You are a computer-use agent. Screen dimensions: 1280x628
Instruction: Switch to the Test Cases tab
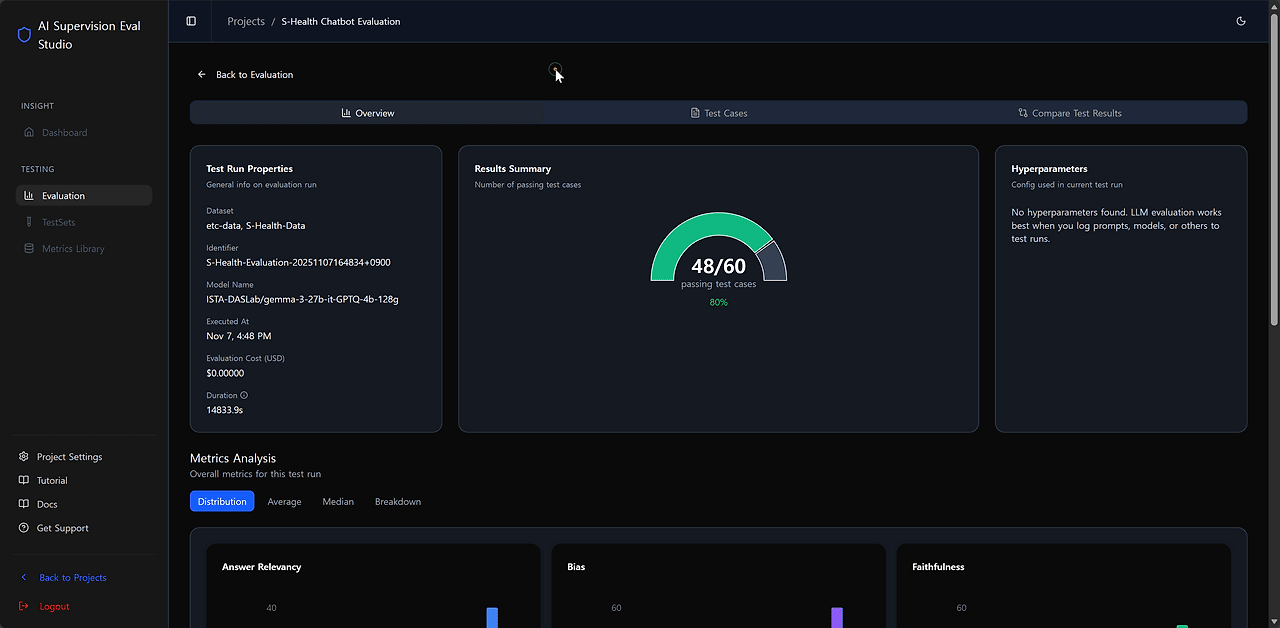(719, 113)
